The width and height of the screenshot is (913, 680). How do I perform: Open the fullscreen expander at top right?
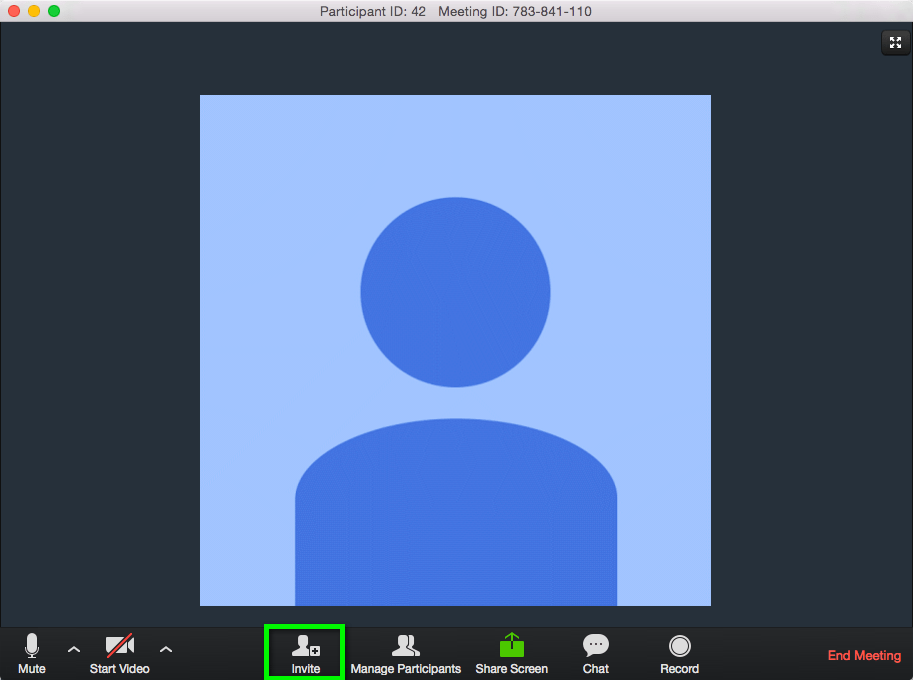click(895, 42)
